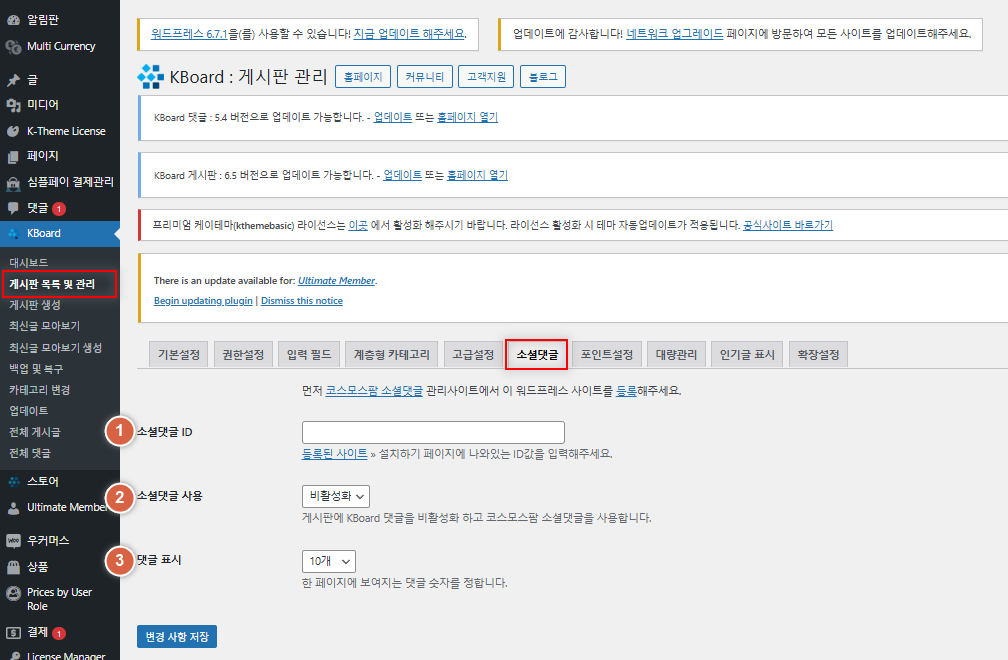This screenshot has width=1008, height=660.
Task: Click the 댓글 speech bubble icon
Action: 14,208
